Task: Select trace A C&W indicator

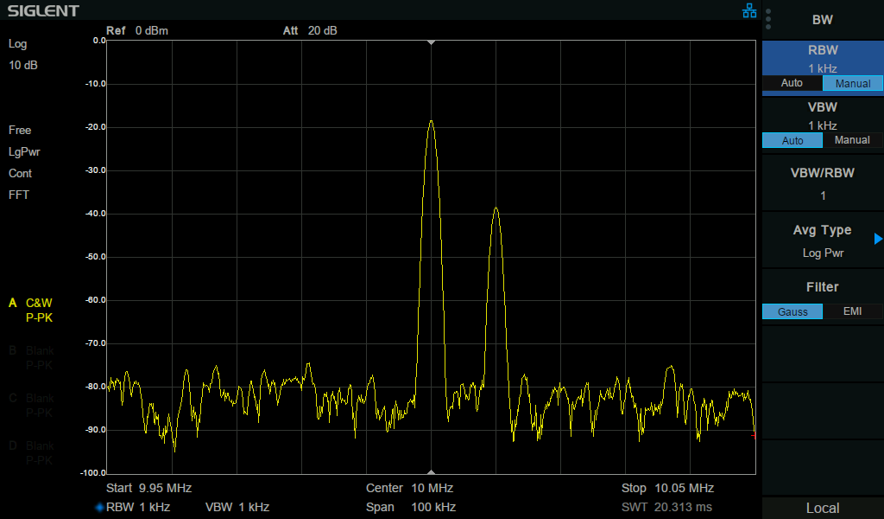Action: click(31, 310)
